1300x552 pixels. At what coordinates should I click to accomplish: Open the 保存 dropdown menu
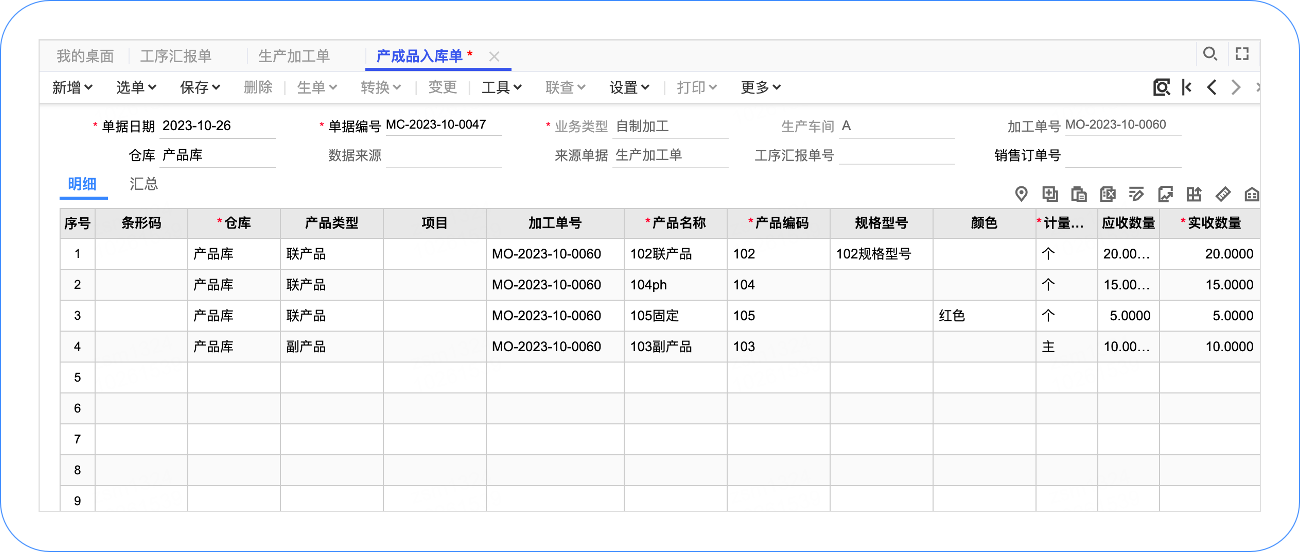[200, 88]
